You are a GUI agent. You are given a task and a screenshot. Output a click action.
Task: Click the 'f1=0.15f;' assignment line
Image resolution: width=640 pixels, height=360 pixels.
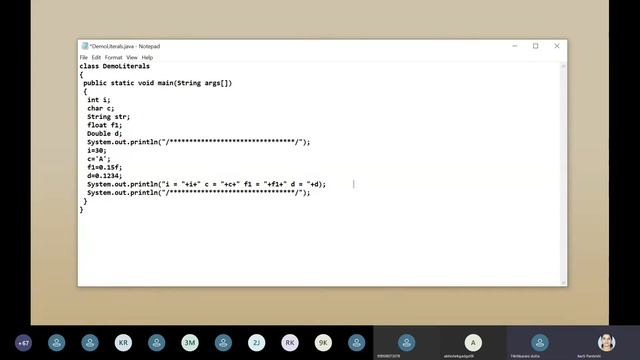(x=104, y=167)
